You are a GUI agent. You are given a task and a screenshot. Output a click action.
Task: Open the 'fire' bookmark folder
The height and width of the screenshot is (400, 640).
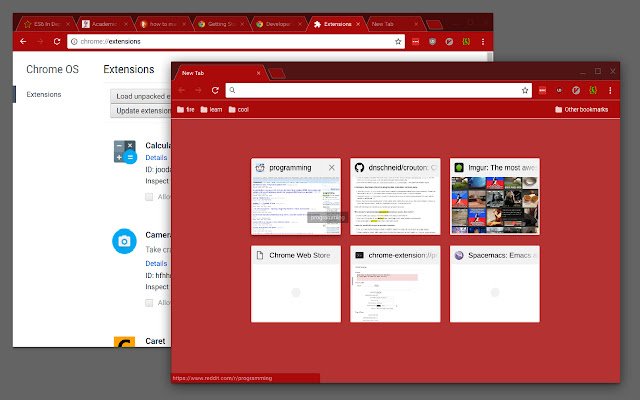(x=186, y=109)
